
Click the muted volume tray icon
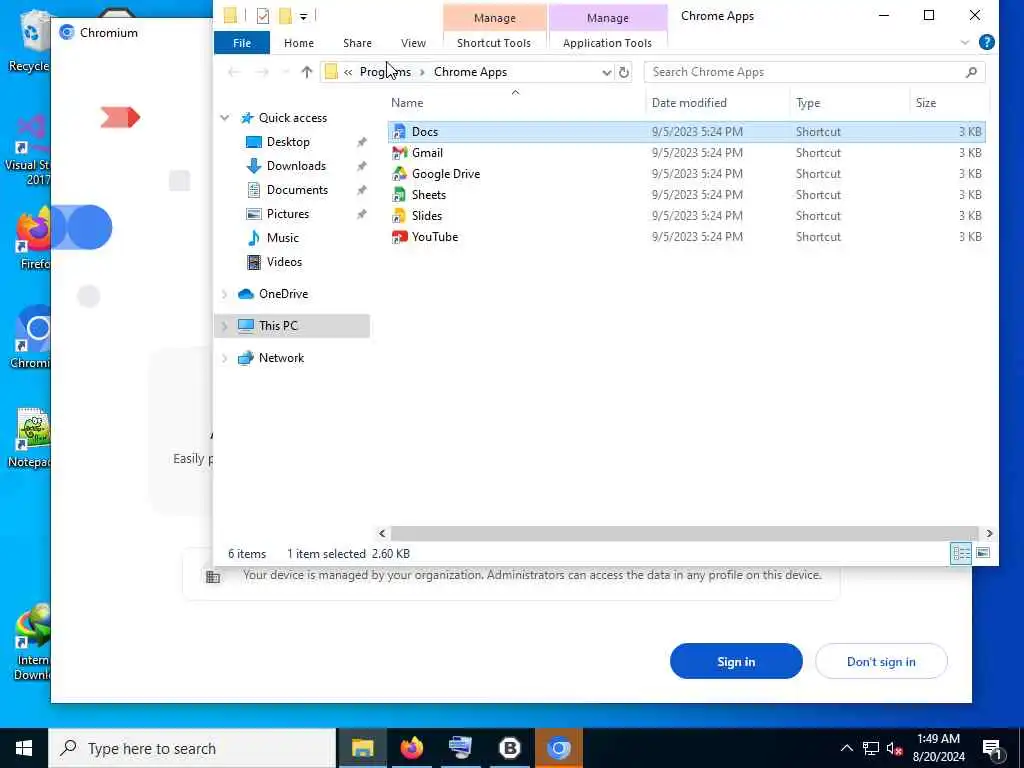[x=894, y=748]
